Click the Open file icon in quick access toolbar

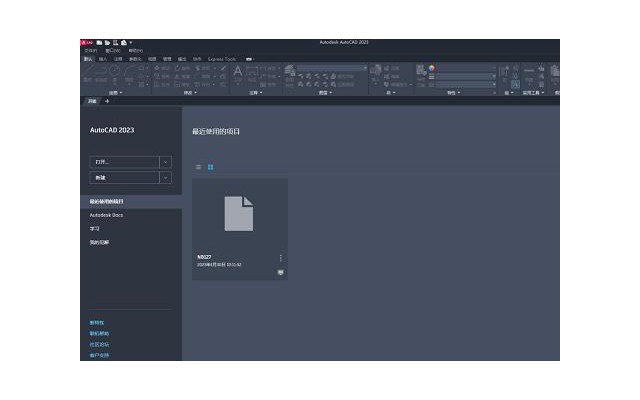[107, 42]
